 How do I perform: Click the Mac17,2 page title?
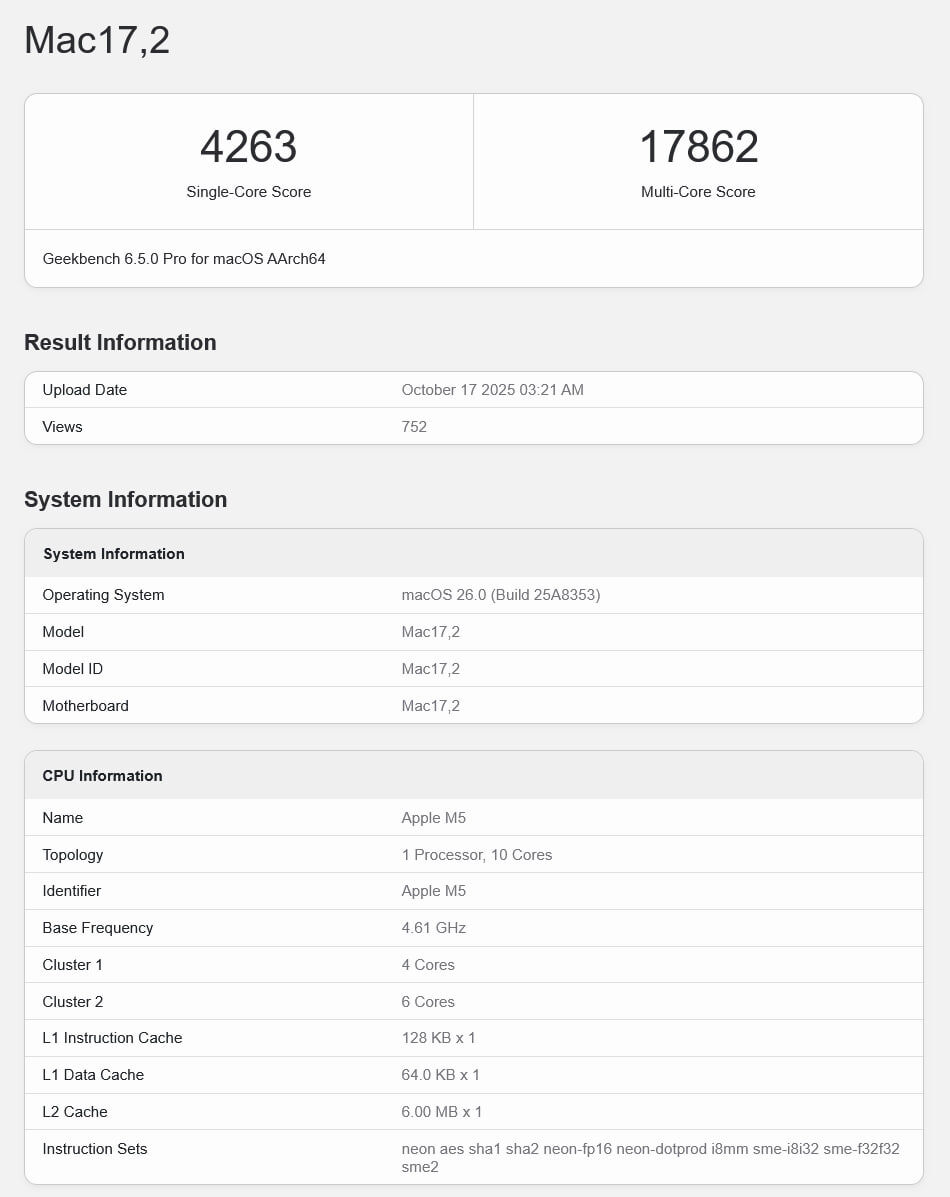point(97,40)
